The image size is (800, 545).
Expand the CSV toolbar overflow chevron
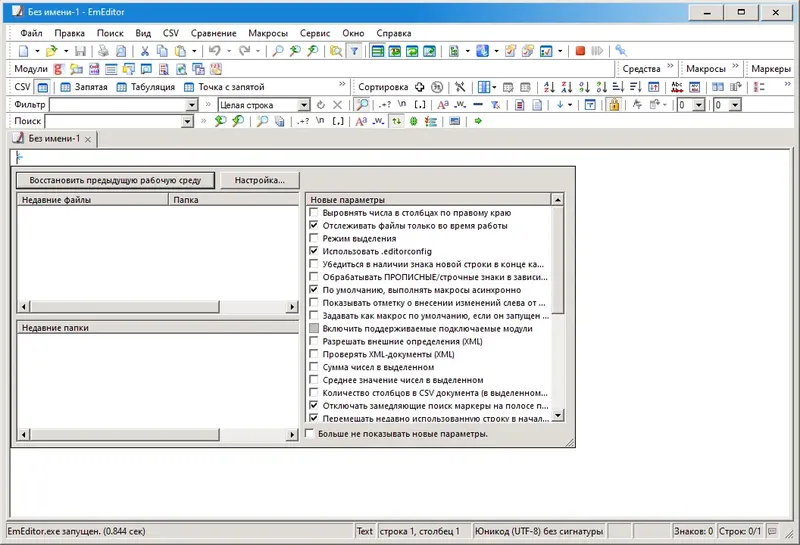[342, 84]
